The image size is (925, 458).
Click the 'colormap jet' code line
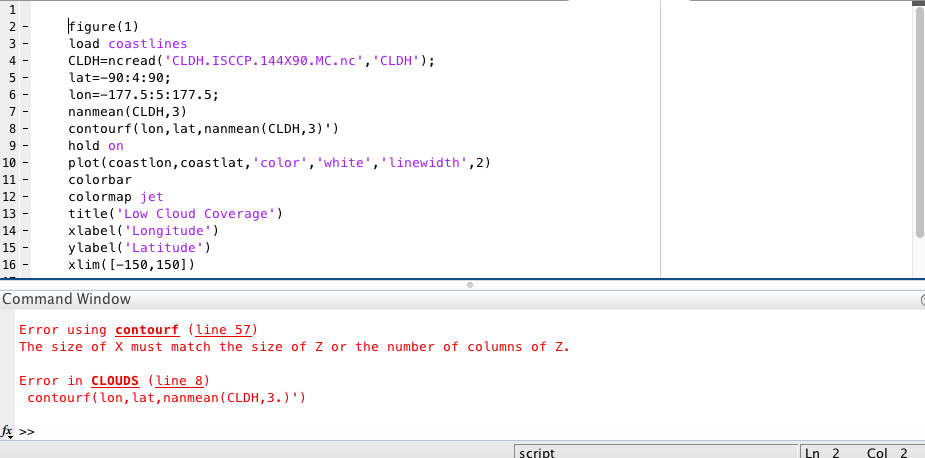116,197
